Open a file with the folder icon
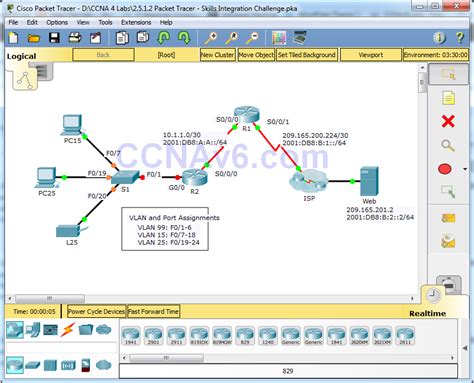The width and height of the screenshot is (474, 383). click(34, 38)
